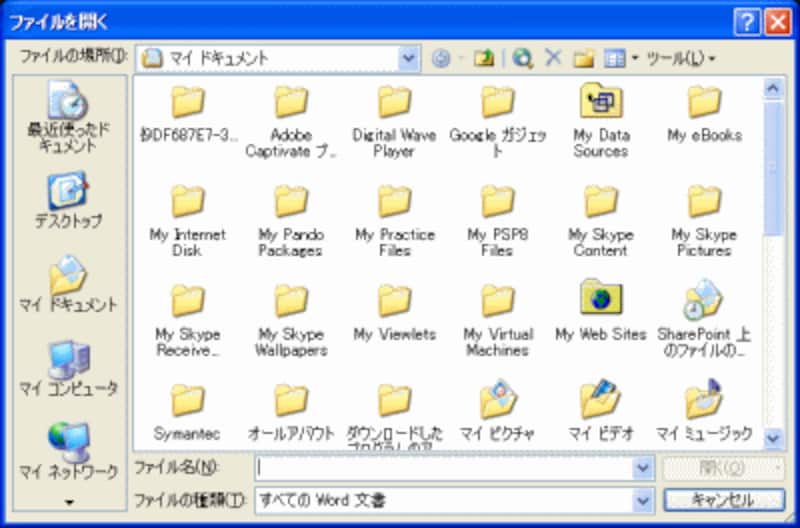Select the My eBooks folder
The image size is (800, 528).
pos(704,114)
